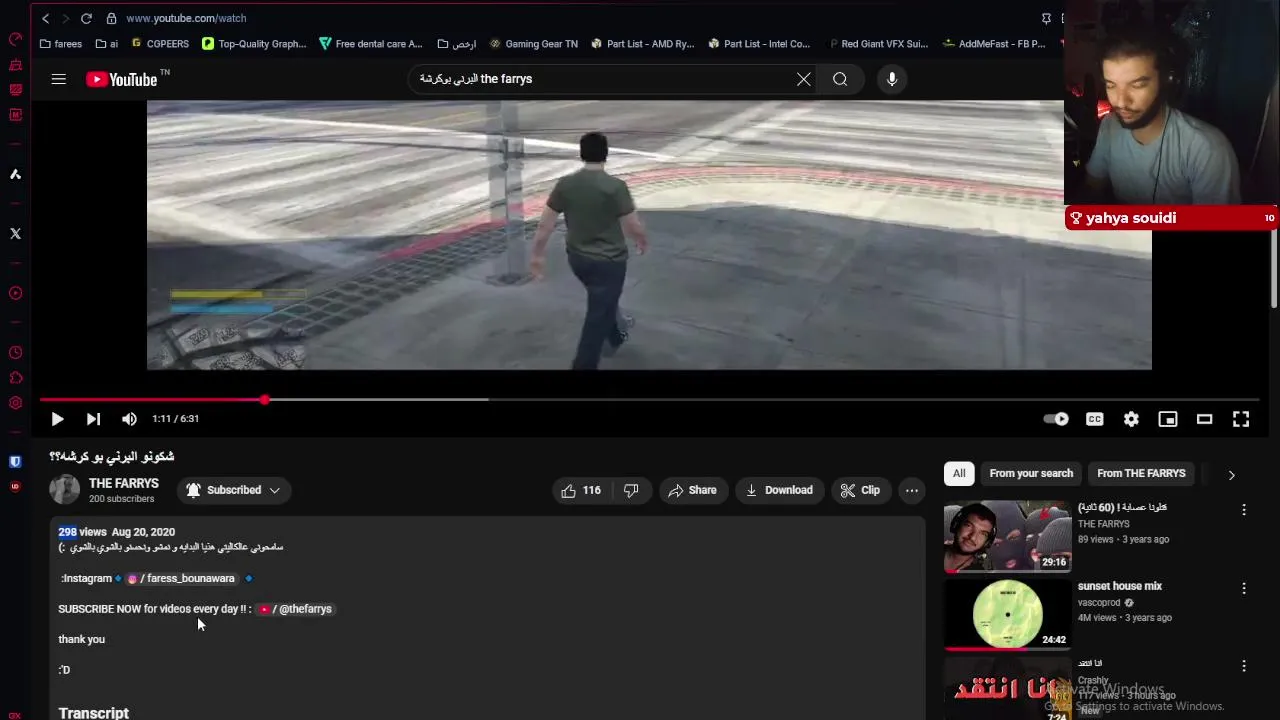The width and height of the screenshot is (1280, 720).
Task: Select the All filter chip
Action: click(x=959, y=473)
